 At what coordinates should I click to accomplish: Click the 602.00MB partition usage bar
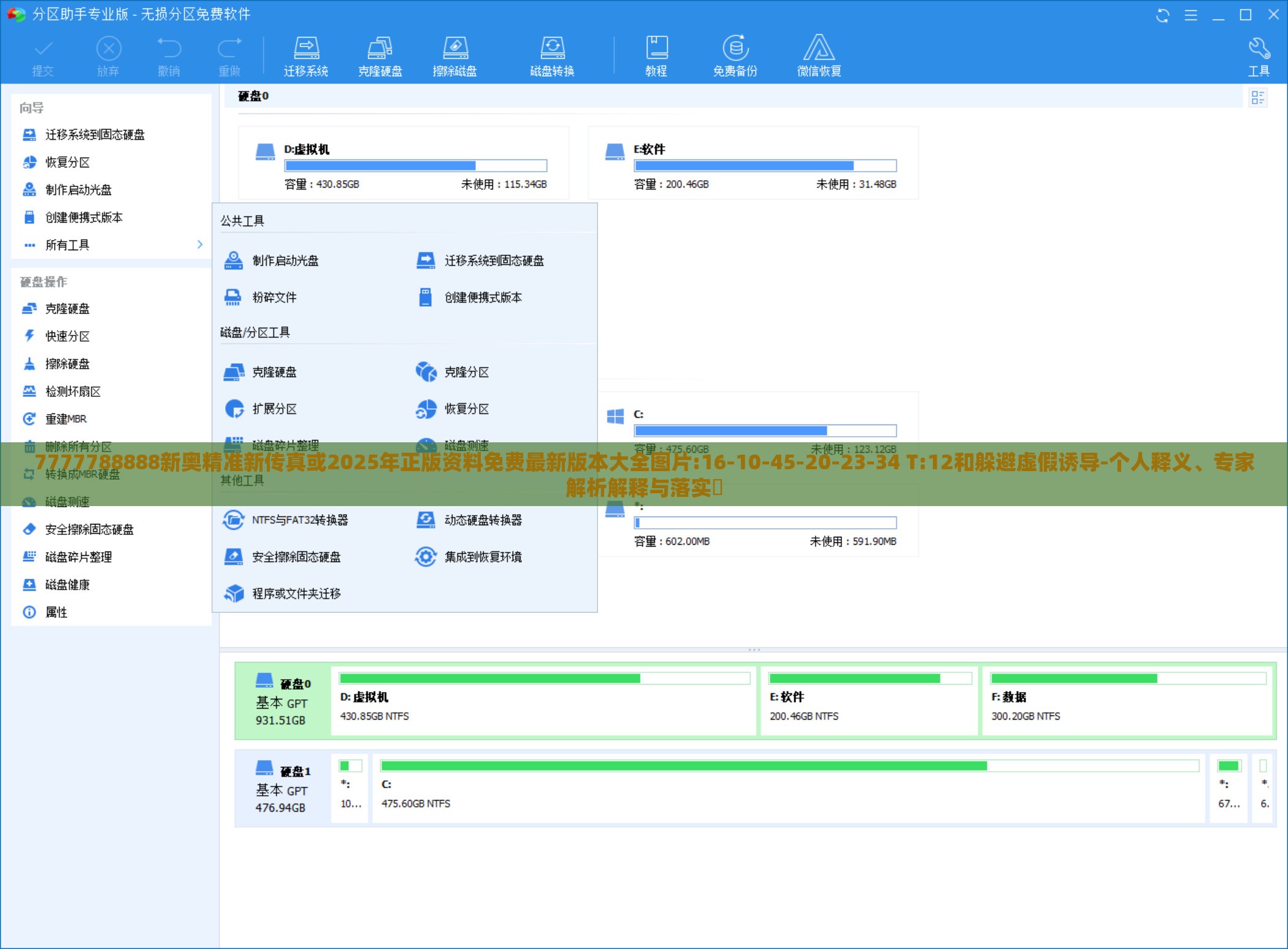click(765, 523)
